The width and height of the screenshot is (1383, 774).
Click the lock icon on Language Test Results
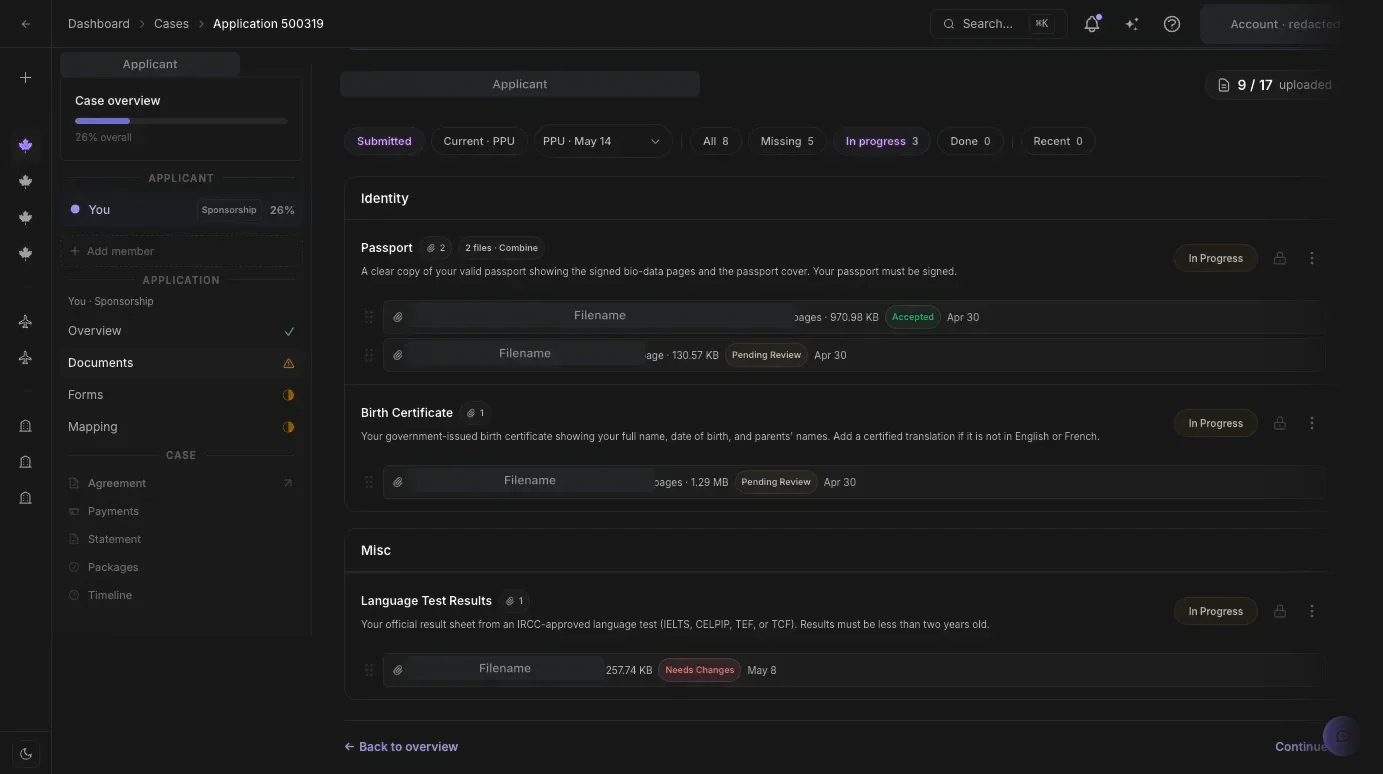pos(1279,611)
